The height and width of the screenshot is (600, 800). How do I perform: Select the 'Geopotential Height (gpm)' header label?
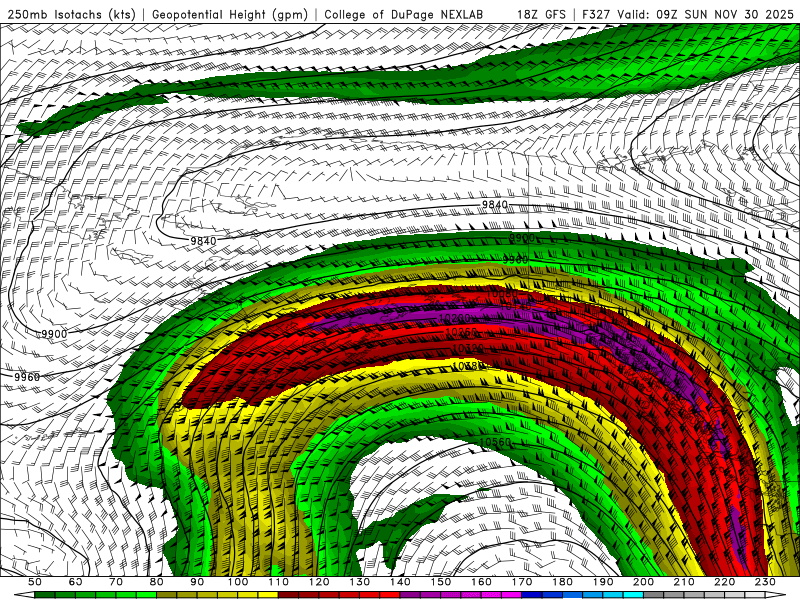230,14
